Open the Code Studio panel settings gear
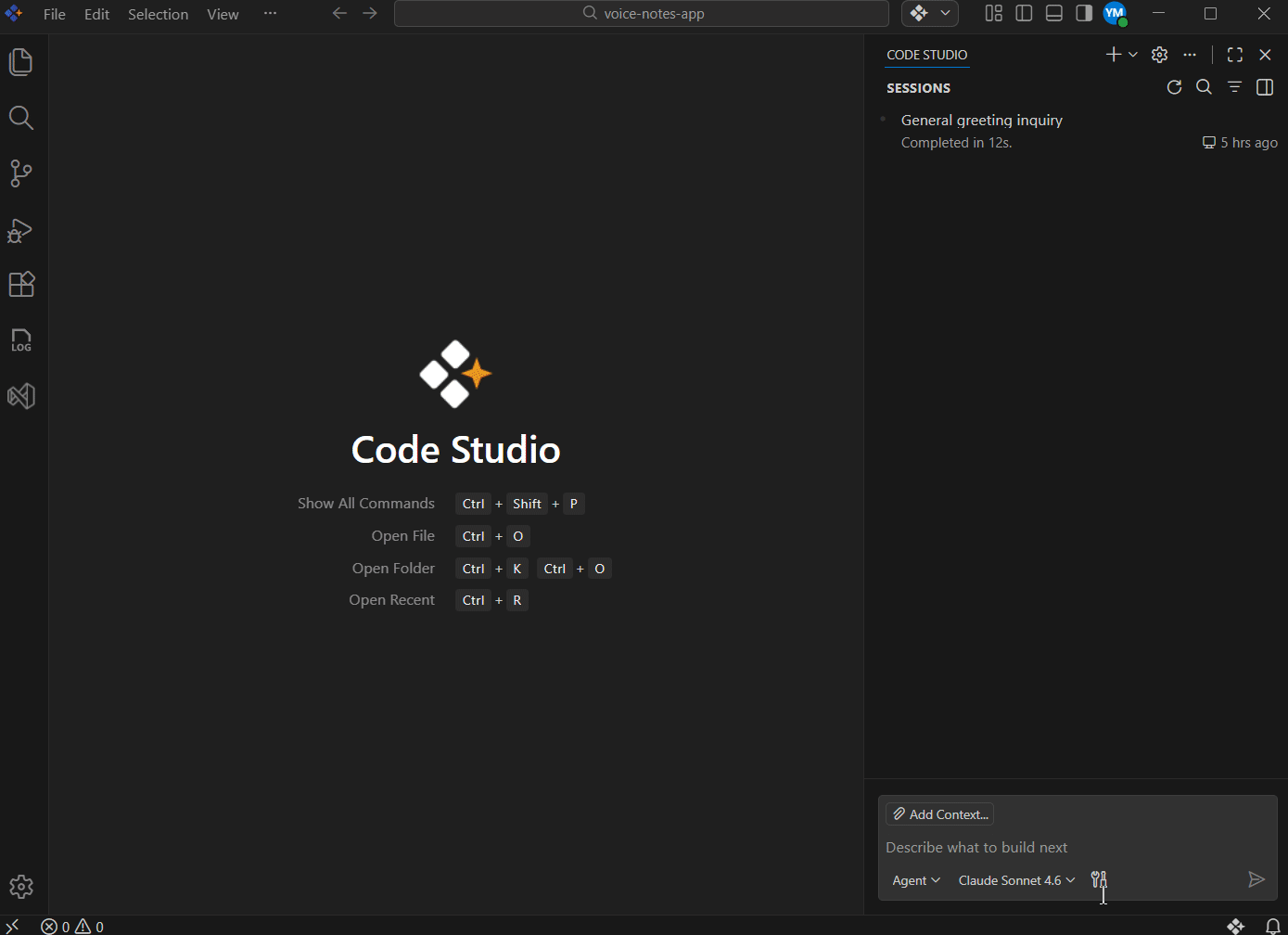The height and width of the screenshot is (935, 1288). pyautogui.click(x=1159, y=55)
